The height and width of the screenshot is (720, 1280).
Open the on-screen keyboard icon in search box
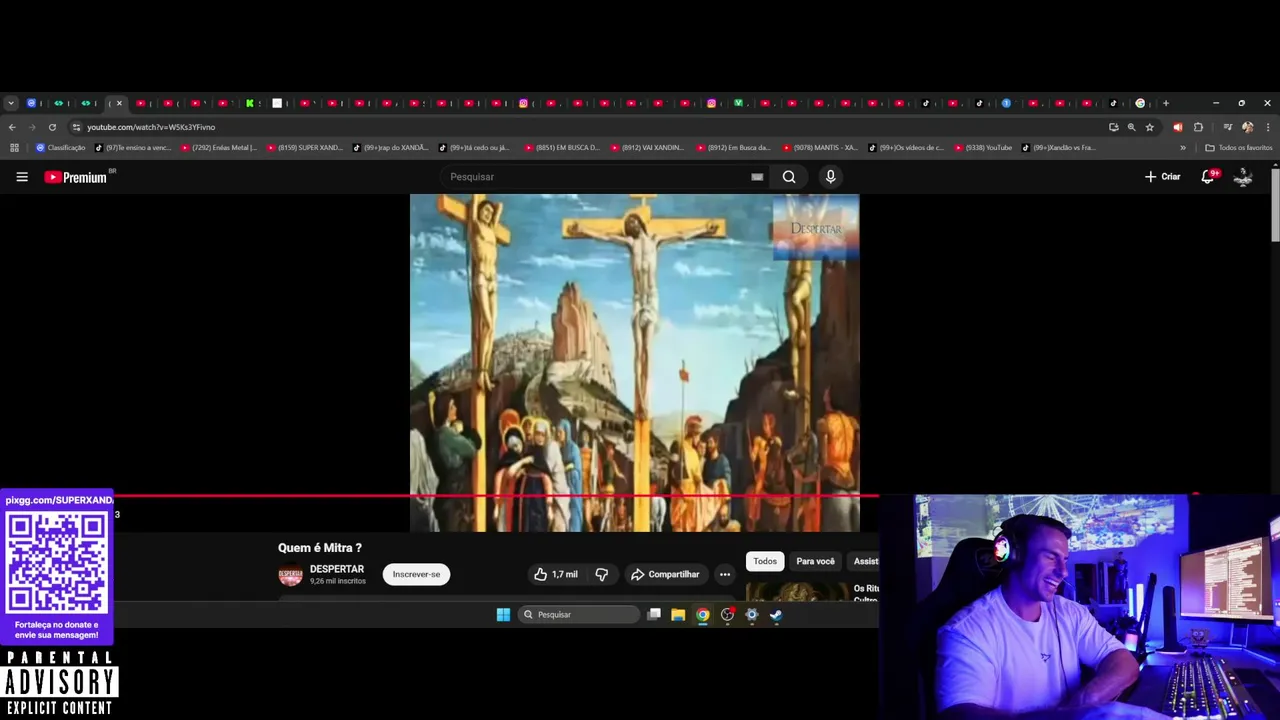click(757, 177)
